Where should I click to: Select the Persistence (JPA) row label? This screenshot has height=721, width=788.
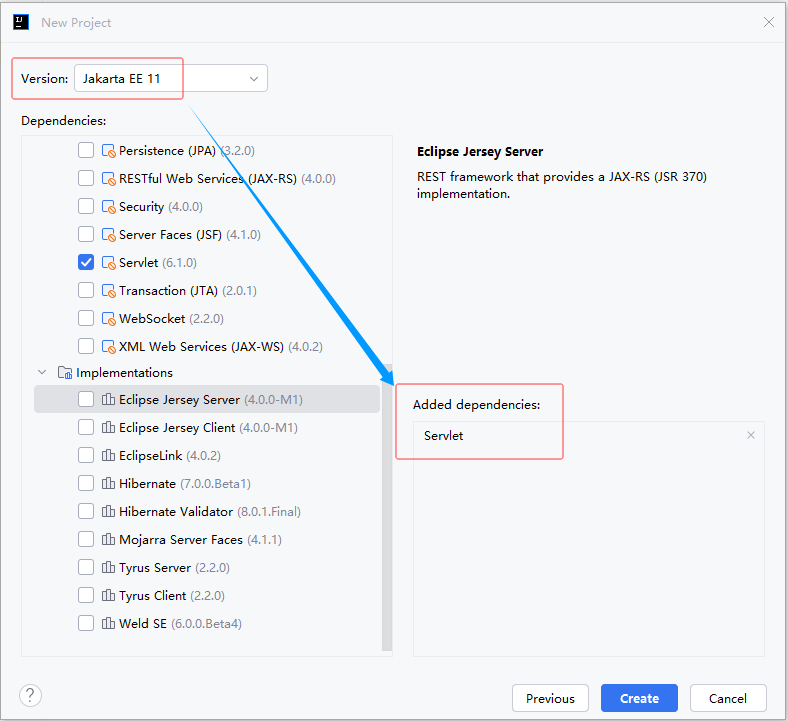(167, 151)
